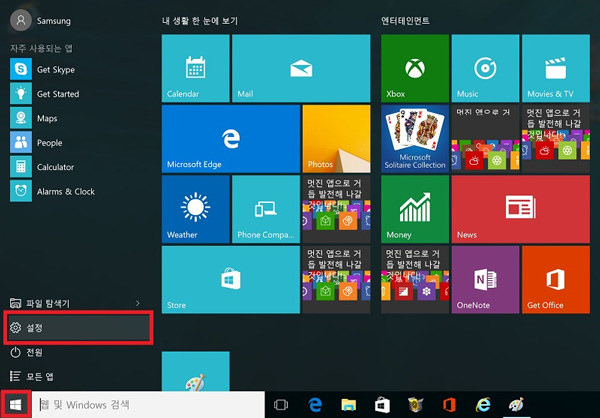Open the app promo tile beside Store
The width and height of the screenshot is (600, 418).
(336, 279)
